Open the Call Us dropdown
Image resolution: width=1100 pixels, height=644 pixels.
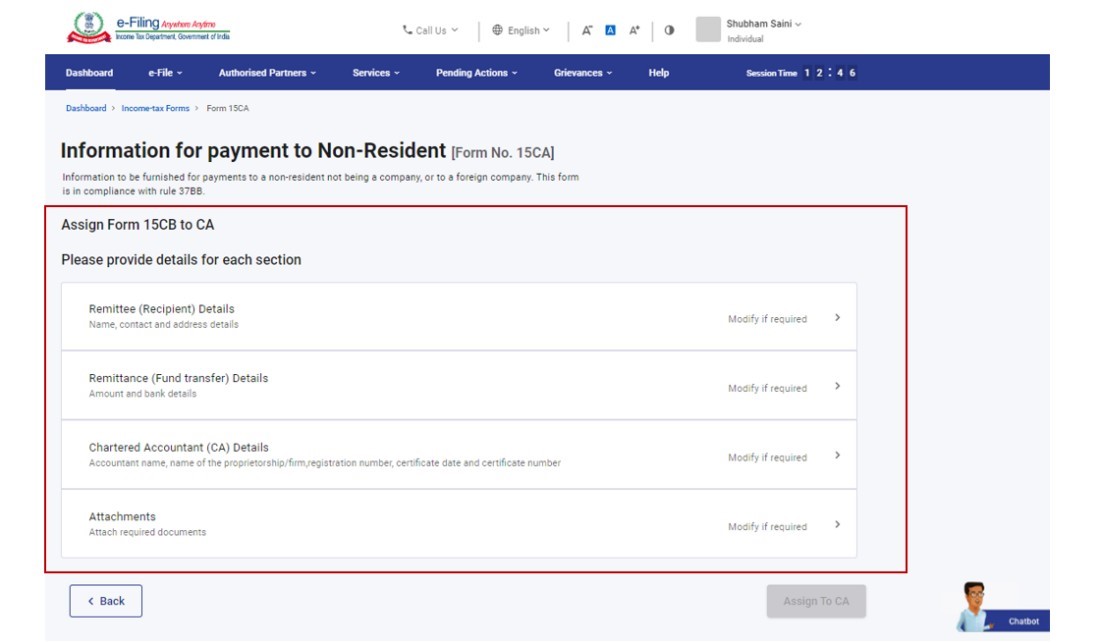click(430, 30)
